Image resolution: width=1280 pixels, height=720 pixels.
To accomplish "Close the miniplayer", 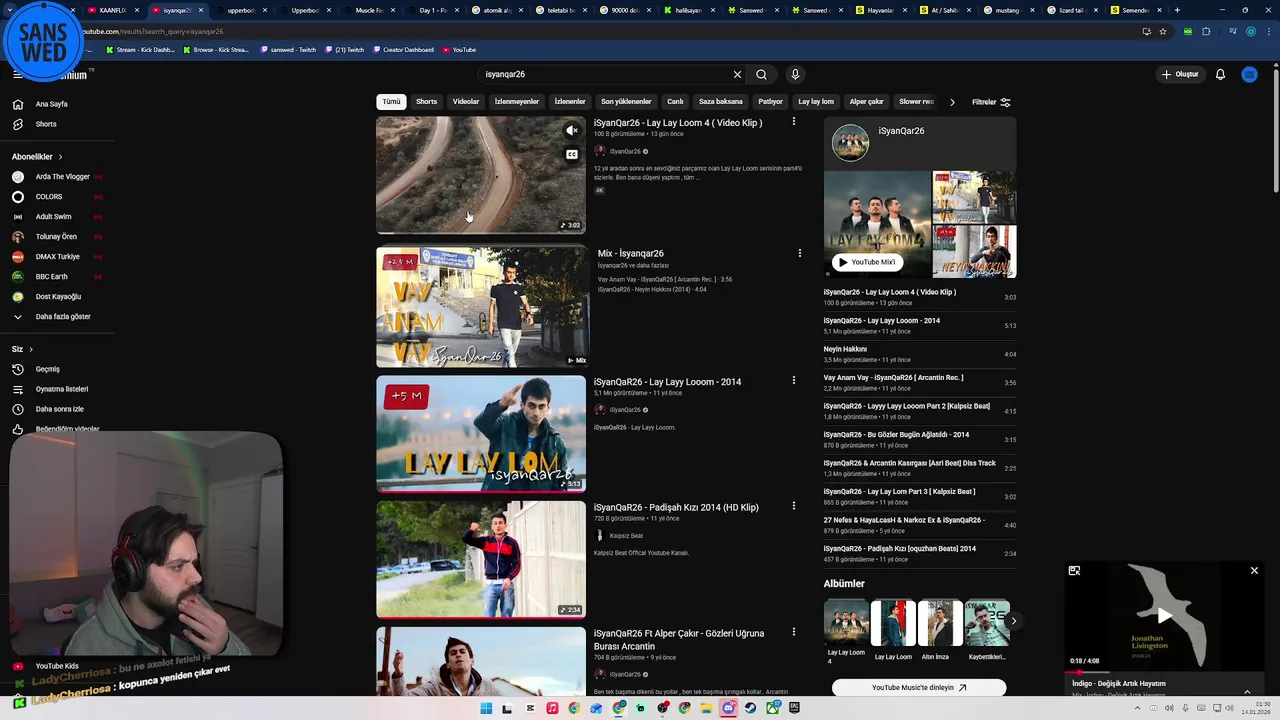I will pos(1254,571).
